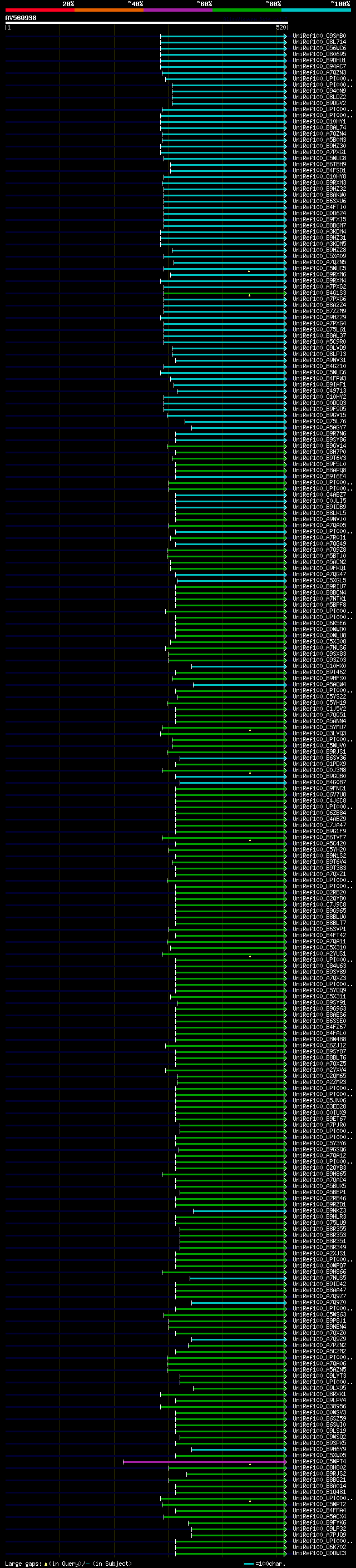
Task: Click label UniRef100_B9DGV2
Action: [x=319, y=103]
